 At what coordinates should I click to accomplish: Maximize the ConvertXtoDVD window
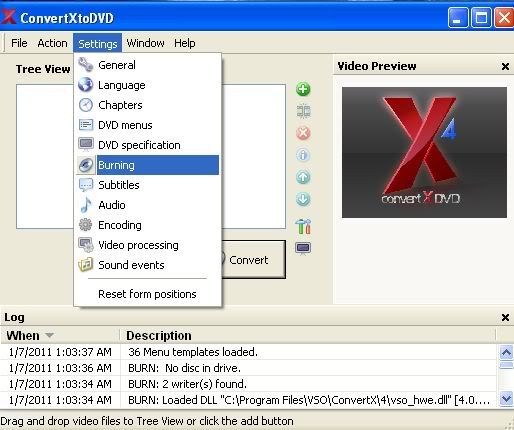pyautogui.click(x=481, y=17)
